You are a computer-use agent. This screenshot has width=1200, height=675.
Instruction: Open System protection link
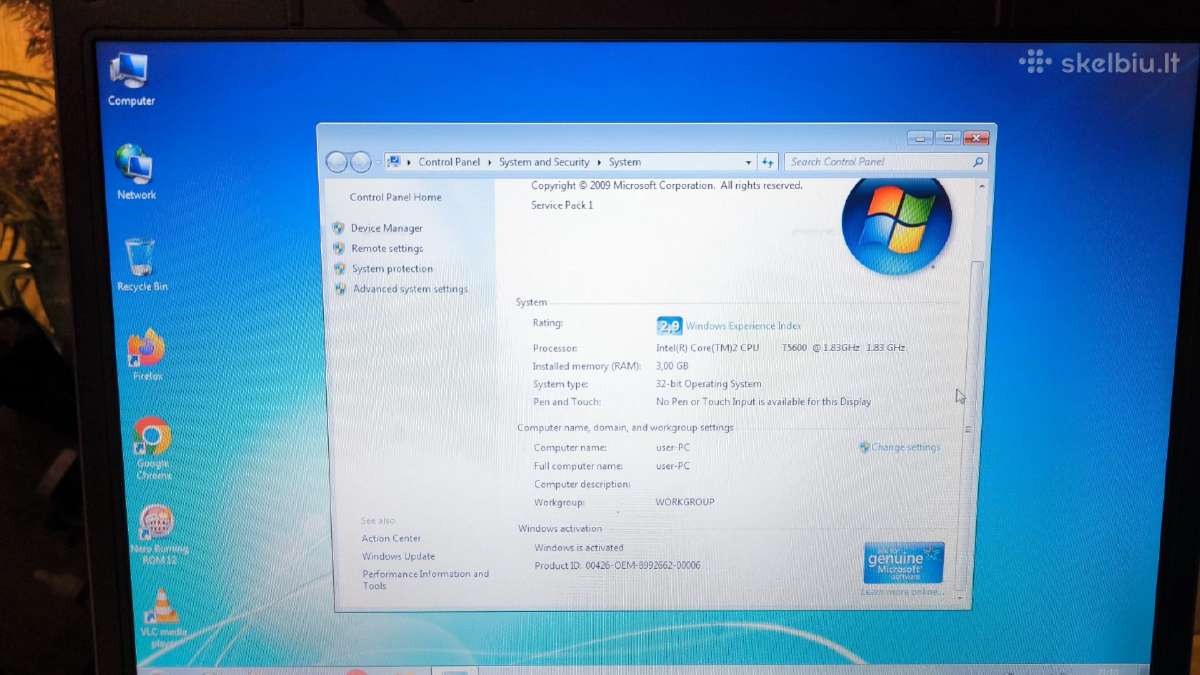392,269
